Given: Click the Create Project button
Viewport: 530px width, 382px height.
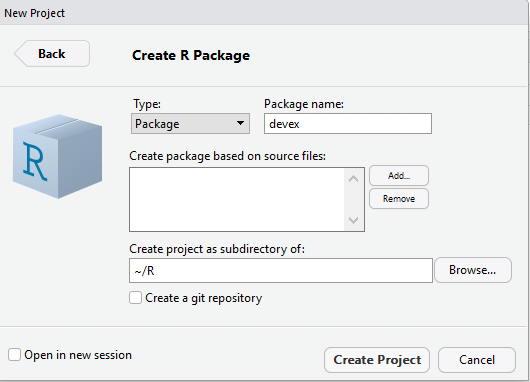Looking at the screenshot, I should [x=377, y=360].
